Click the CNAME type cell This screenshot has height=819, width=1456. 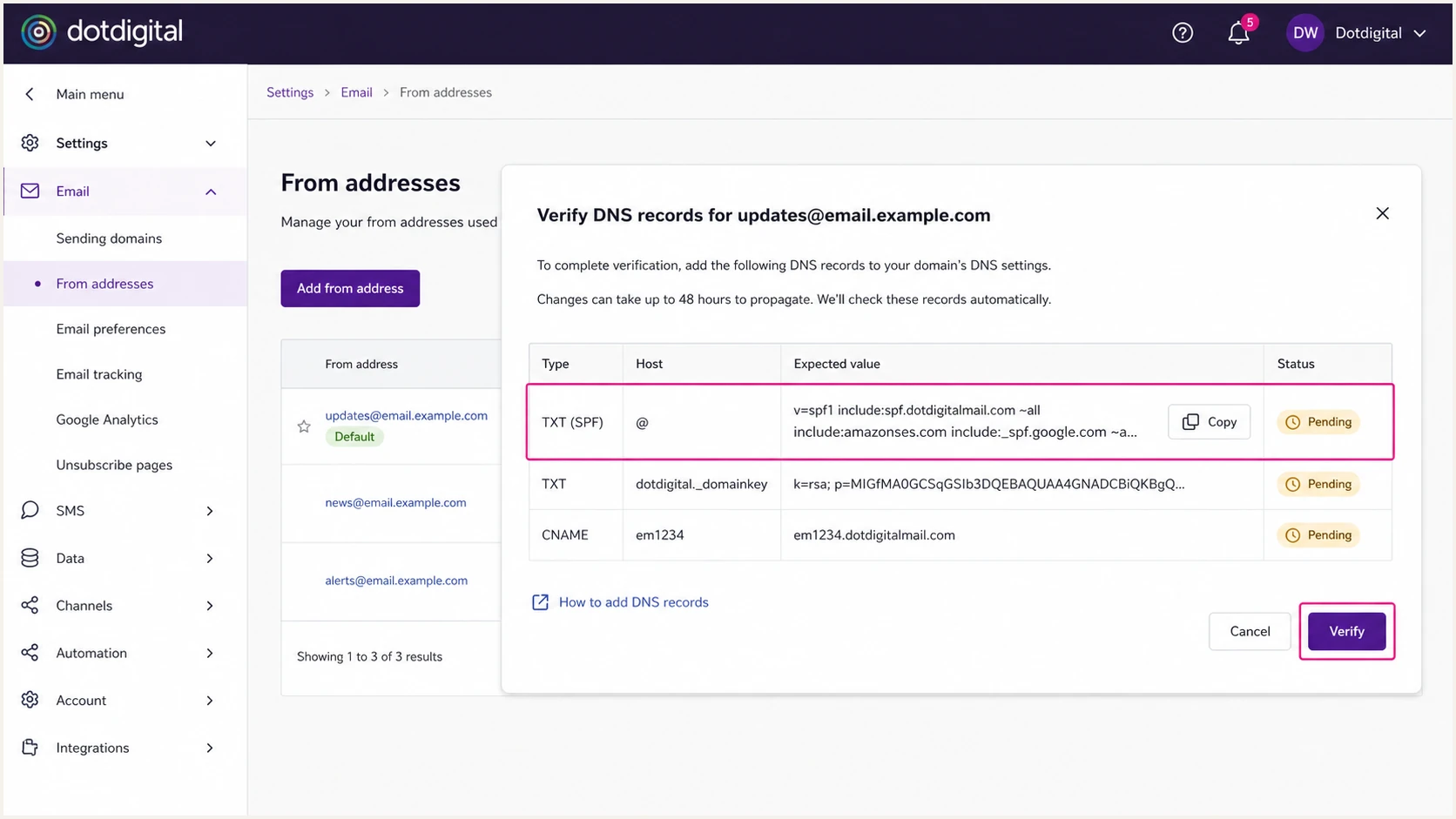coord(565,535)
